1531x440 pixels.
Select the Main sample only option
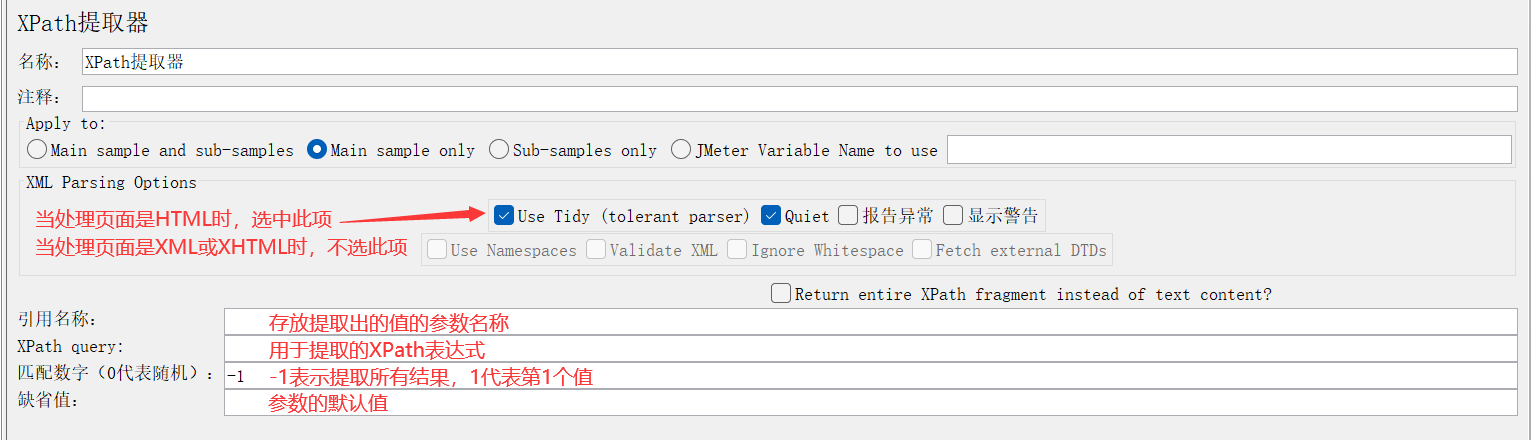click(317, 150)
